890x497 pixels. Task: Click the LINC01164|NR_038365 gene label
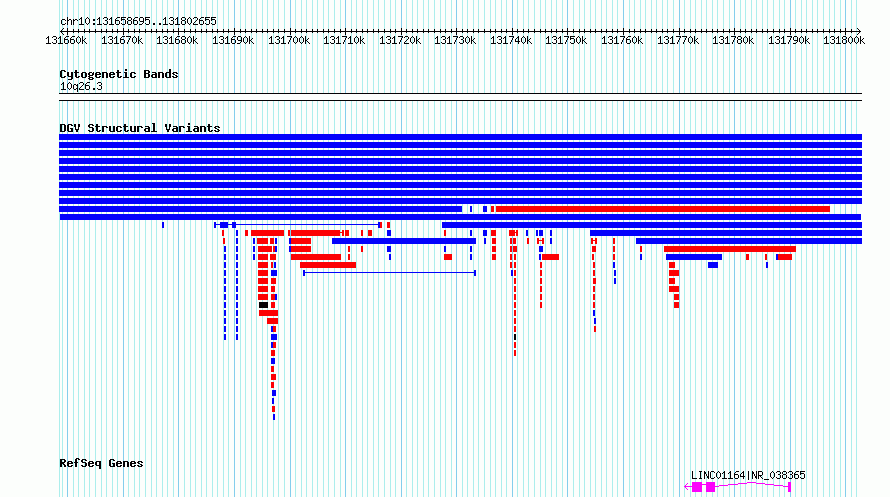748,475
